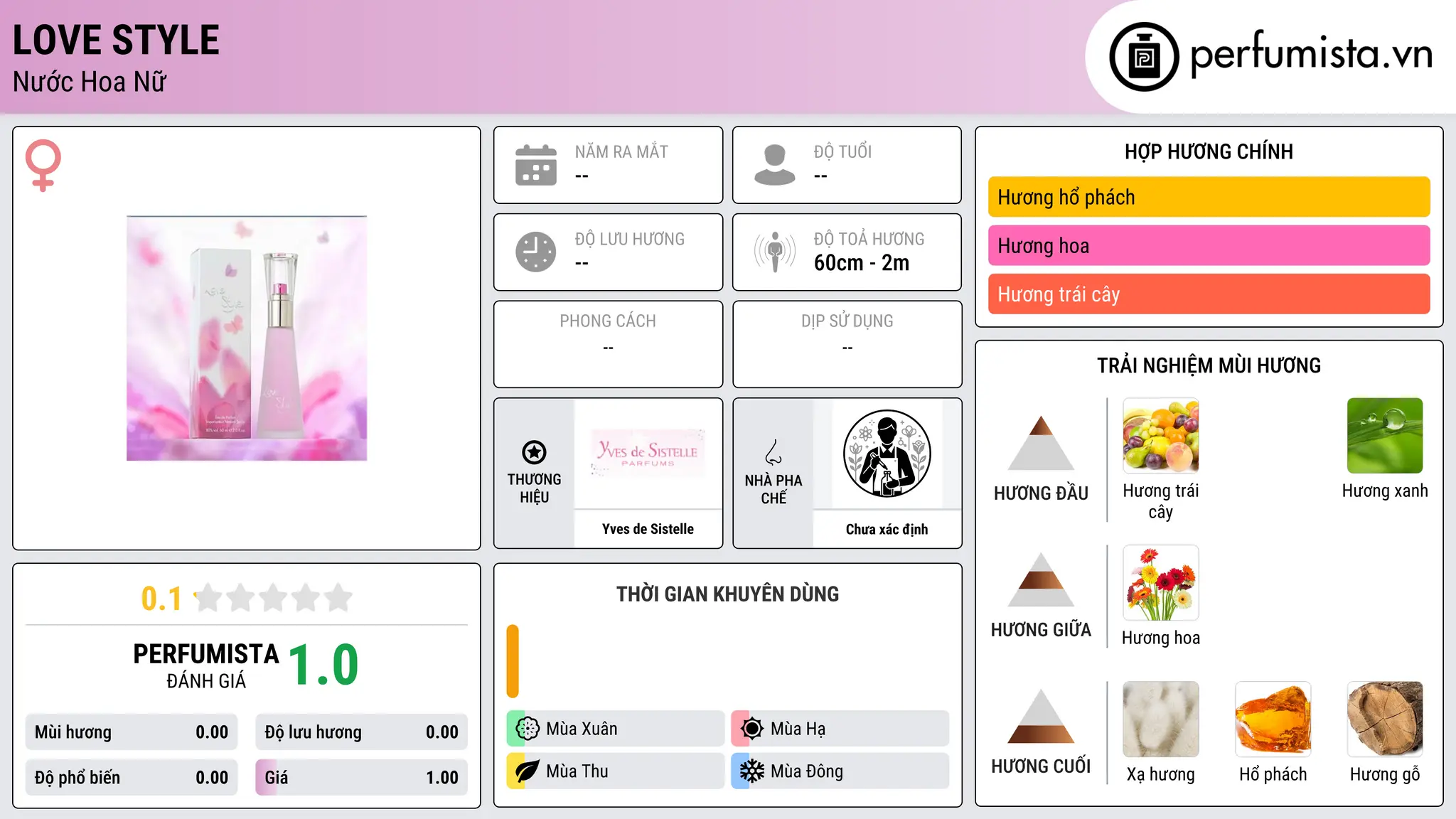Click the pink female gender symbol
This screenshot has width=1456, height=819.
coord(43,165)
